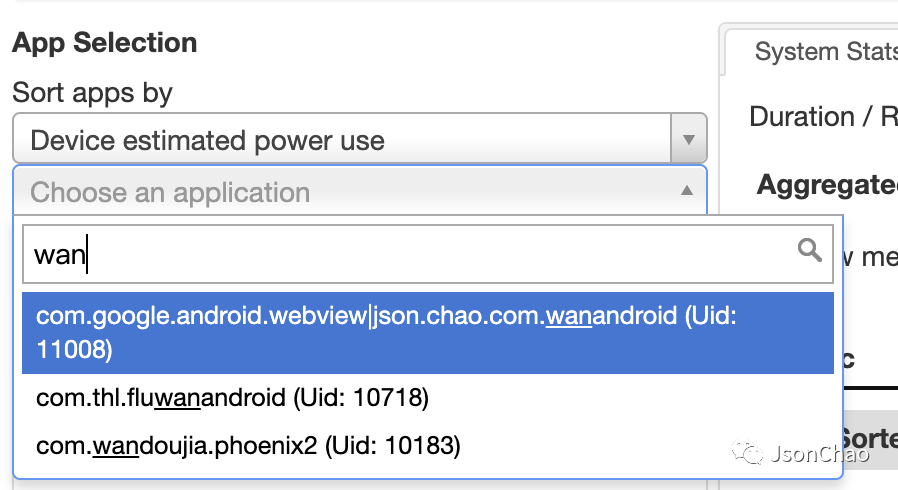Choose com.thl.fluwanandroid (Uid: 10718)
Image resolution: width=898 pixels, height=490 pixels.
(232, 398)
